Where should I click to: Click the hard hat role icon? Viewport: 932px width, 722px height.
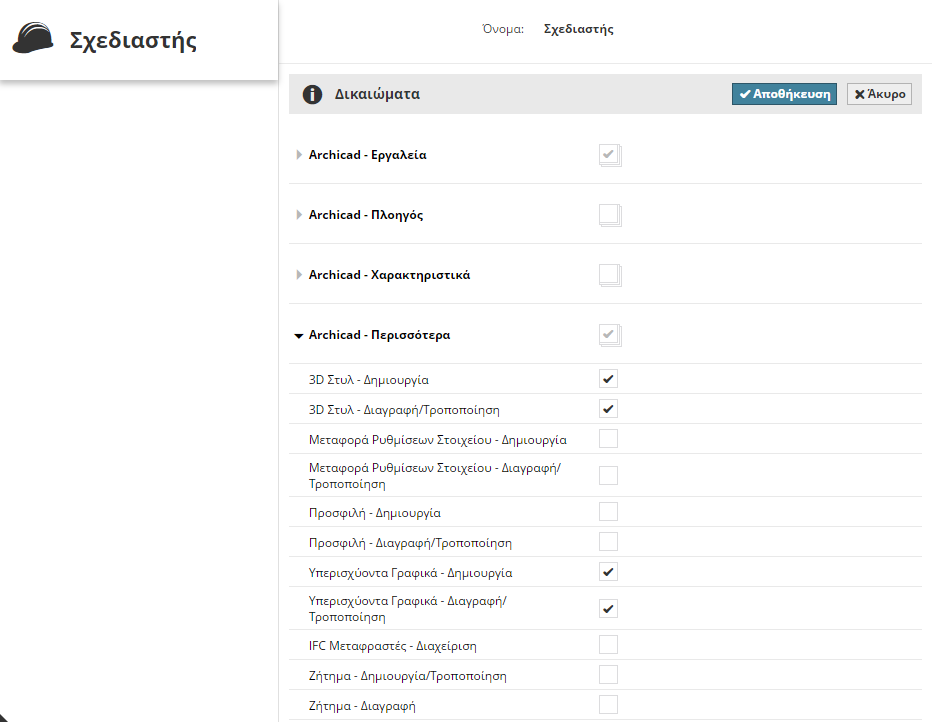coord(32,39)
